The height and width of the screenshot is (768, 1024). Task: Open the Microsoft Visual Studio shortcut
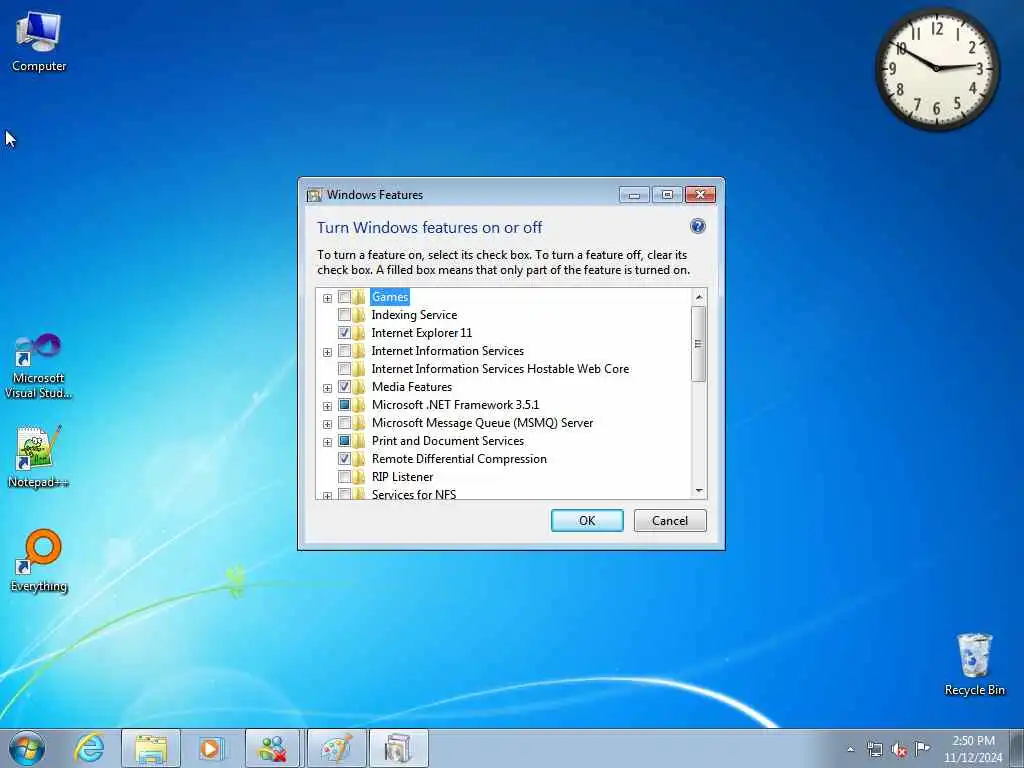[x=39, y=366]
